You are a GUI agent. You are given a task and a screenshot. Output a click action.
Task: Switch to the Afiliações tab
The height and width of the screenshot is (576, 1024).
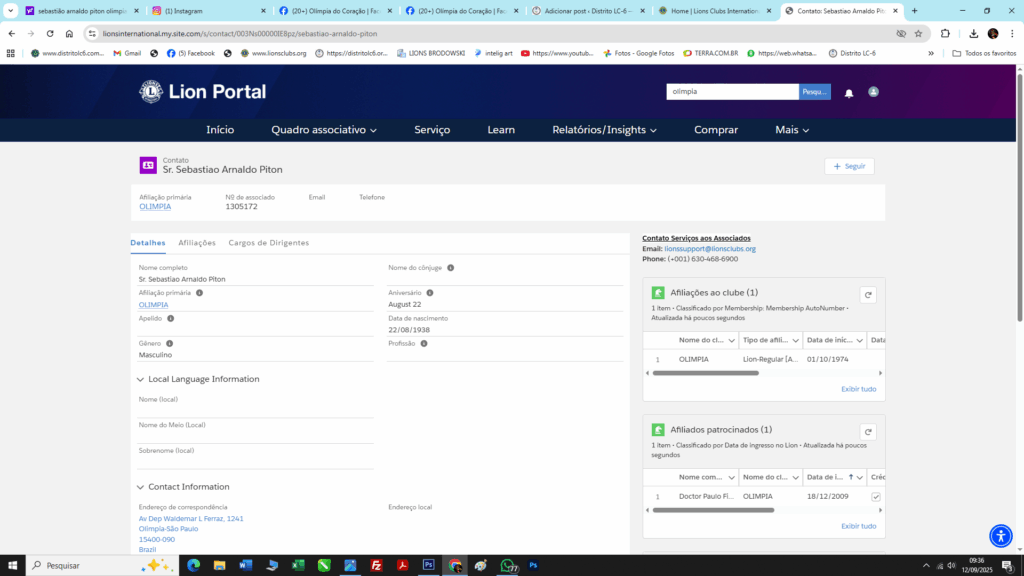[x=197, y=243]
